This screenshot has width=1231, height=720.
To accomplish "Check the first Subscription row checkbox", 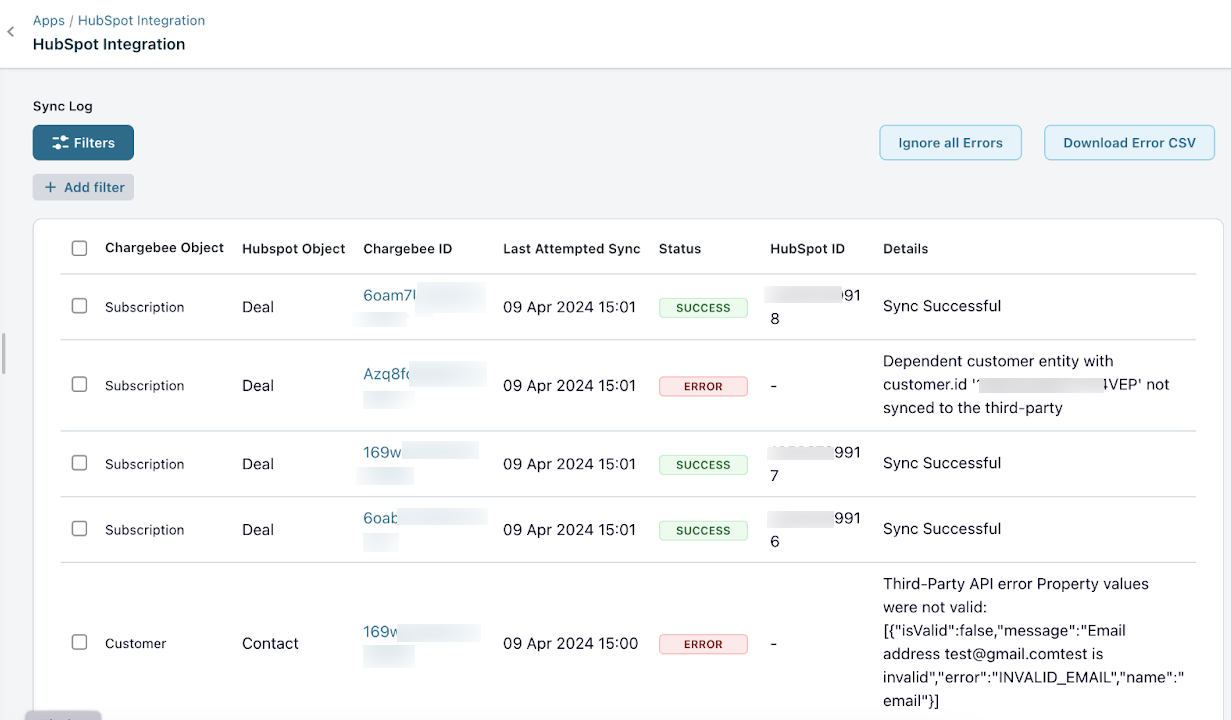I will pyautogui.click(x=80, y=306).
